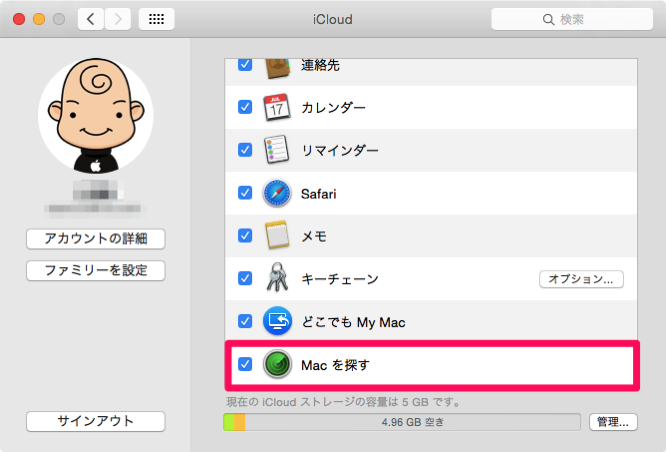Click the iCloud window title
The width and height of the screenshot is (666, 452).
333,20
